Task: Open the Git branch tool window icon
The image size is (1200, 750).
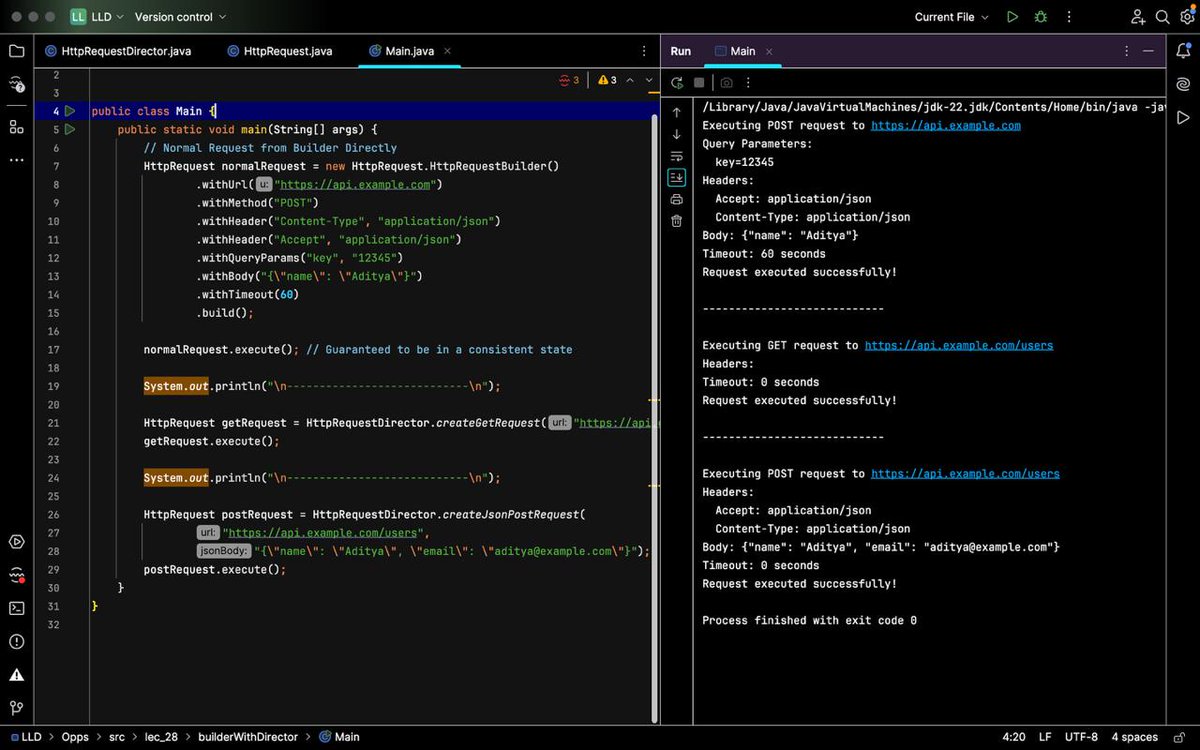Action: point(16,707)
